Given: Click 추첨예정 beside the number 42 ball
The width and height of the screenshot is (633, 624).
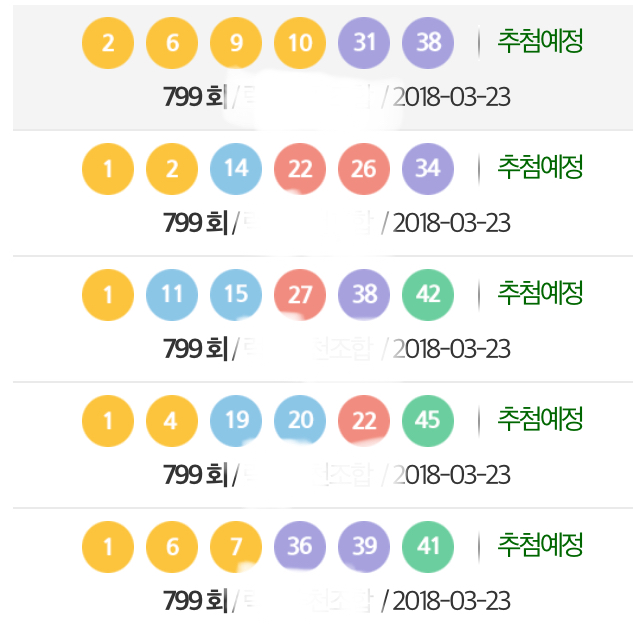Looking at the screenshot, I should 540,293.
